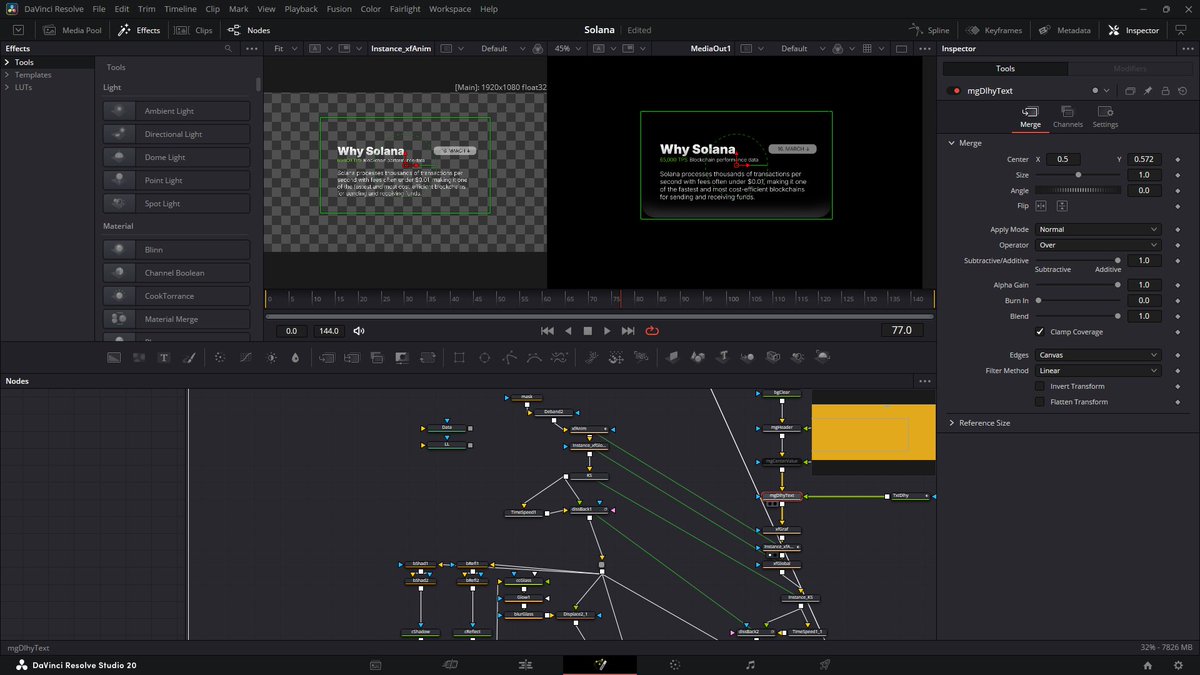This screenshot has width=1200, height=675.
Task: Expand the LUTs tree item
Action: pos(8,87)
